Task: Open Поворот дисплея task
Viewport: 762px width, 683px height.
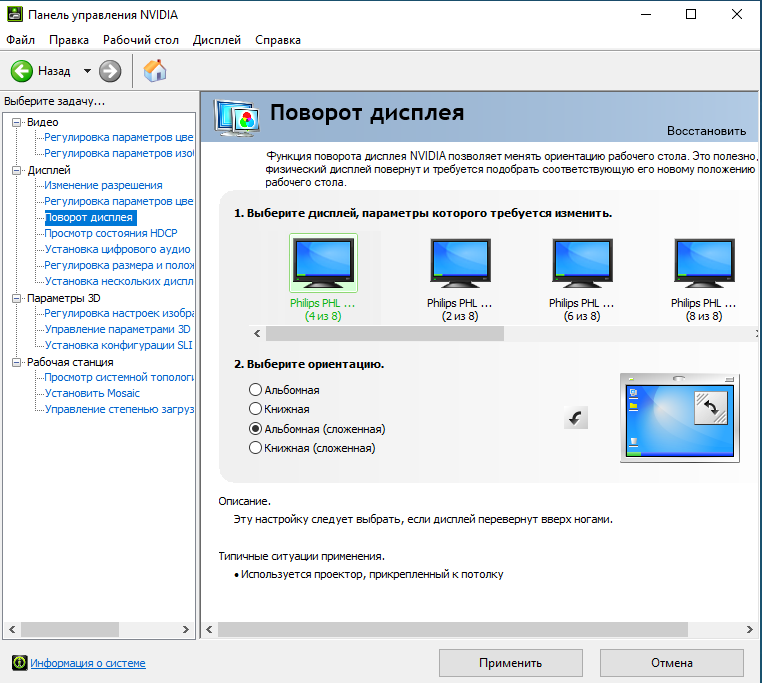Action: point(90,217)
